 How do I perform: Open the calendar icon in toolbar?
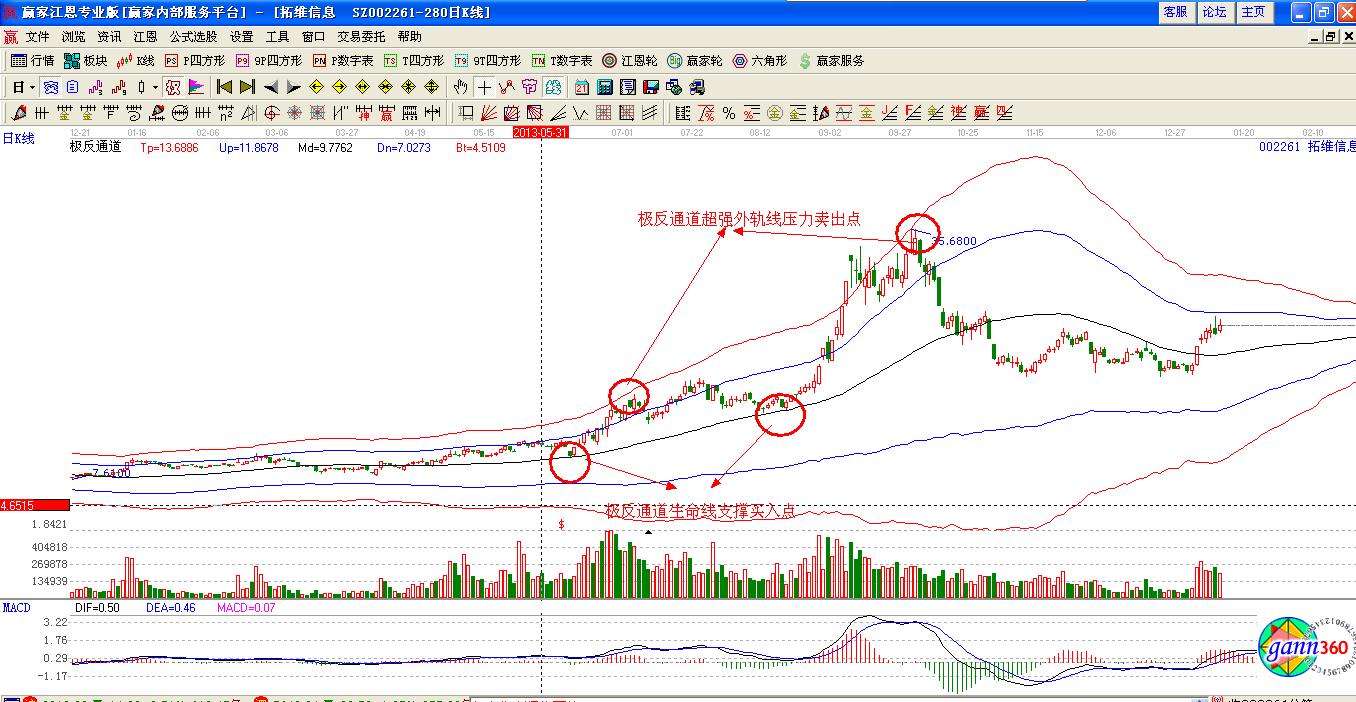(581, 87)
